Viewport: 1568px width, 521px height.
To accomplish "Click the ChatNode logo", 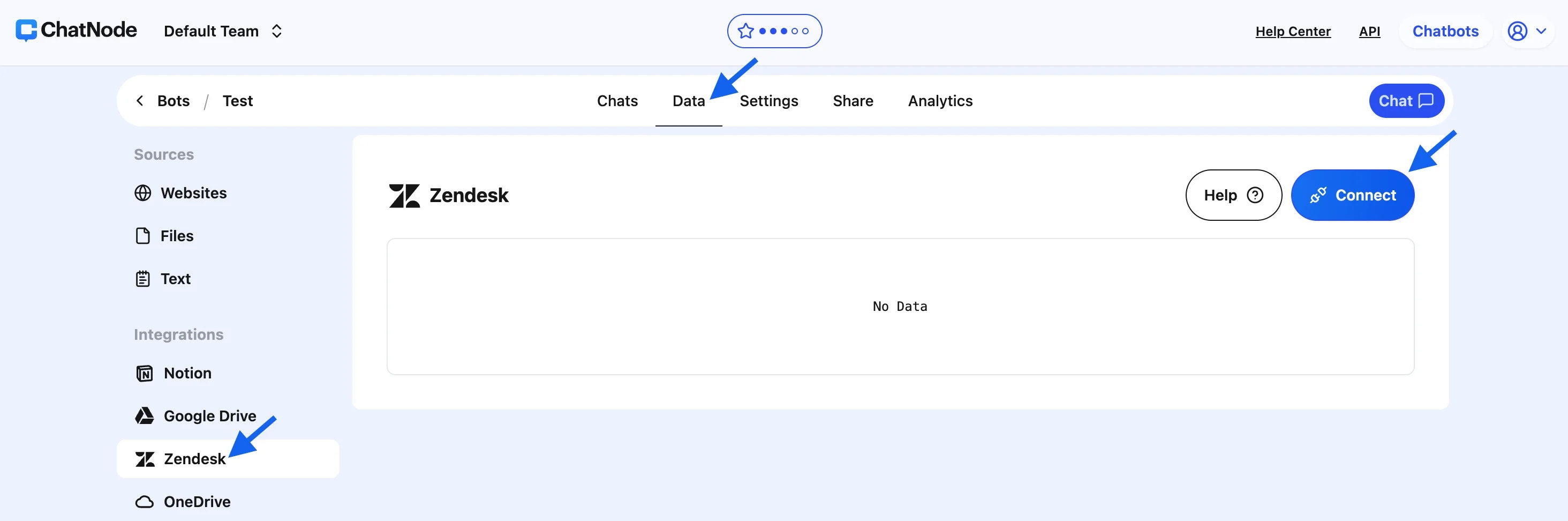I will 76,30.
